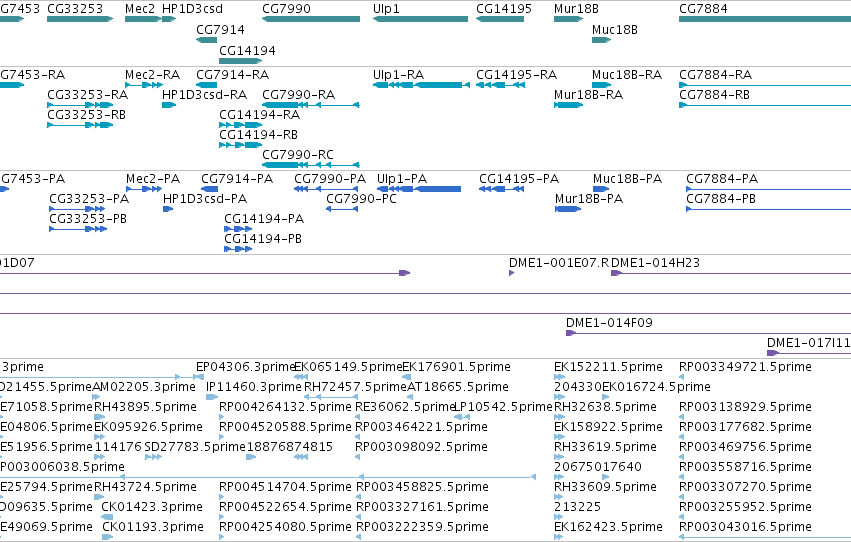Open the CG33253-RA transcript

point(80,105)
